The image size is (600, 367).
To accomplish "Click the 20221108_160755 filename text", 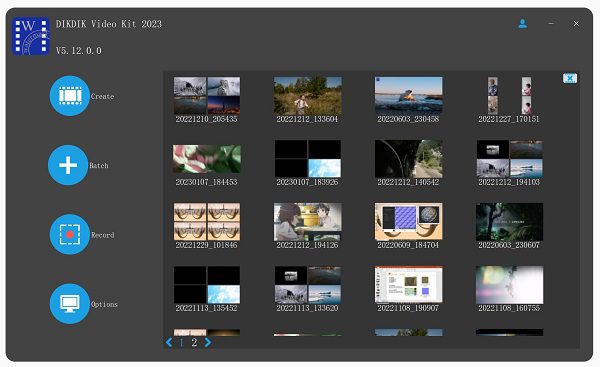I will click(509, 308).
